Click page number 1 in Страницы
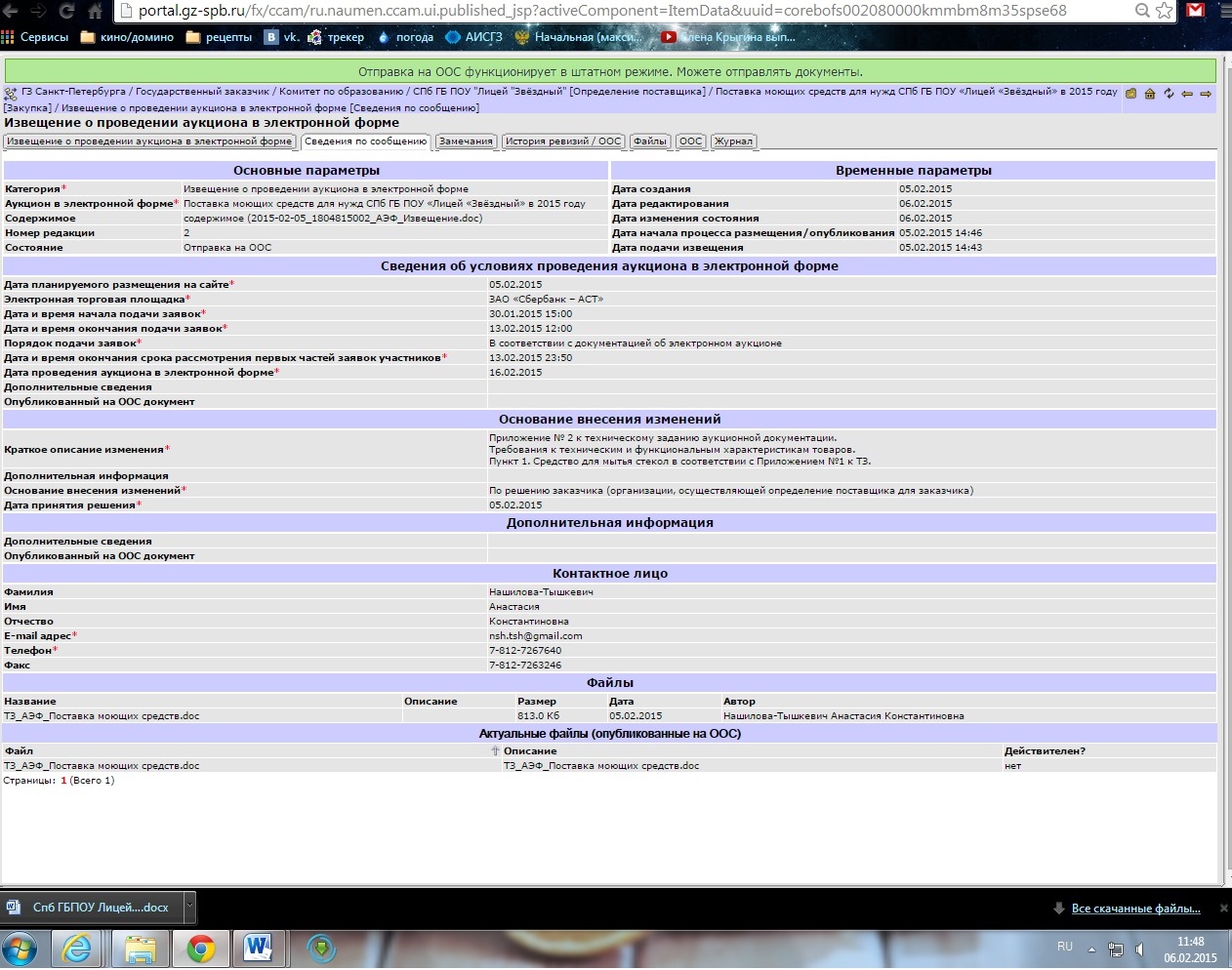The height and width of the screenshot is (970, 1232). (63, 781)
